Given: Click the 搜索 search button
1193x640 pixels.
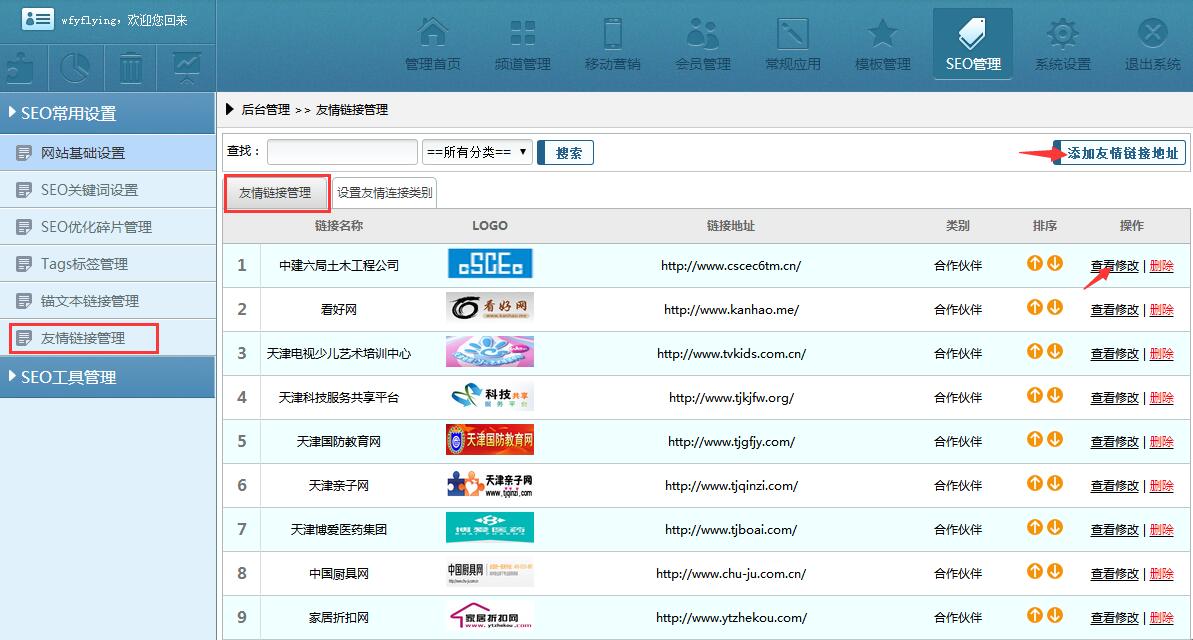Looking at the screenshot, I should coord(567,153).
